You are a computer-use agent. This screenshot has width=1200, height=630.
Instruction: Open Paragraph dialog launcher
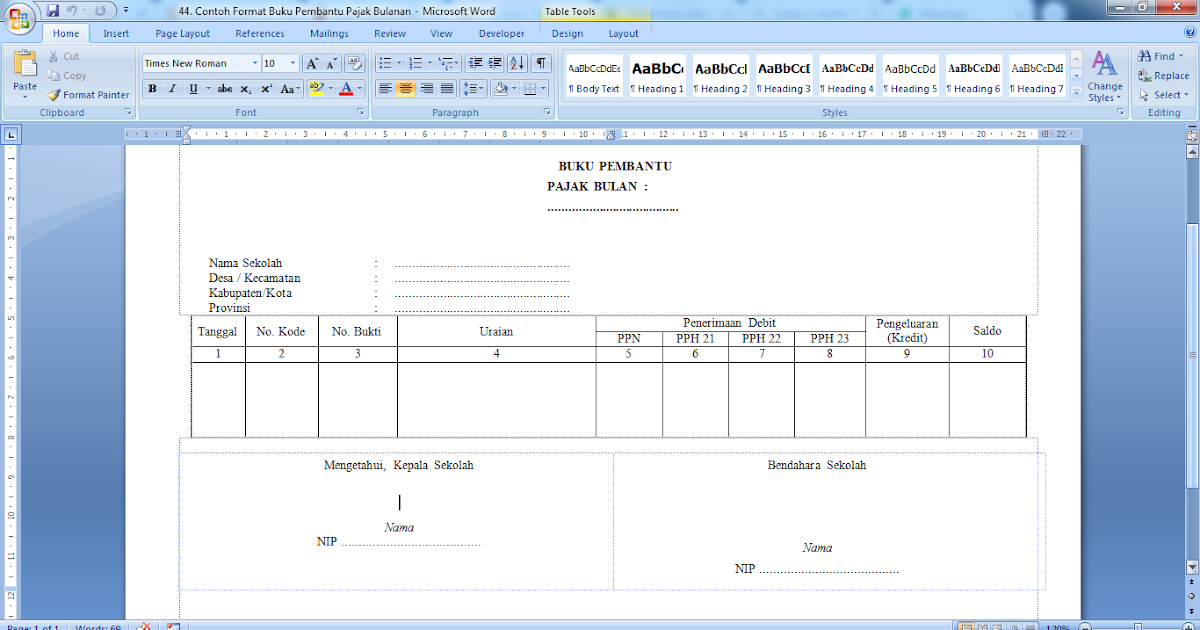(547, 113)
